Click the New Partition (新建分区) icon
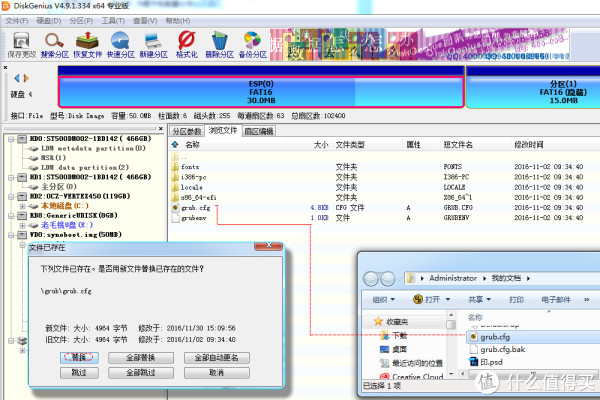Image resolution: width=600 pixels, height=400 pixels. pyautogui.click(x=153, y=45)
